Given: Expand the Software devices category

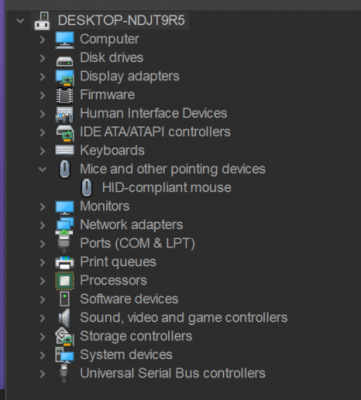Looking at the screenshot, I should coord(42,299).
